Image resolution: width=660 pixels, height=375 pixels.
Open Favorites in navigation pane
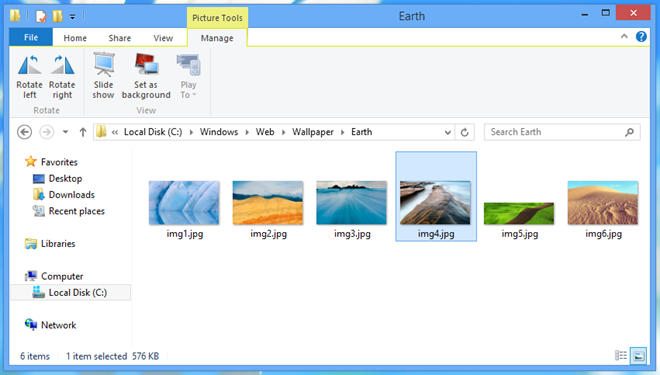(59, 162)
